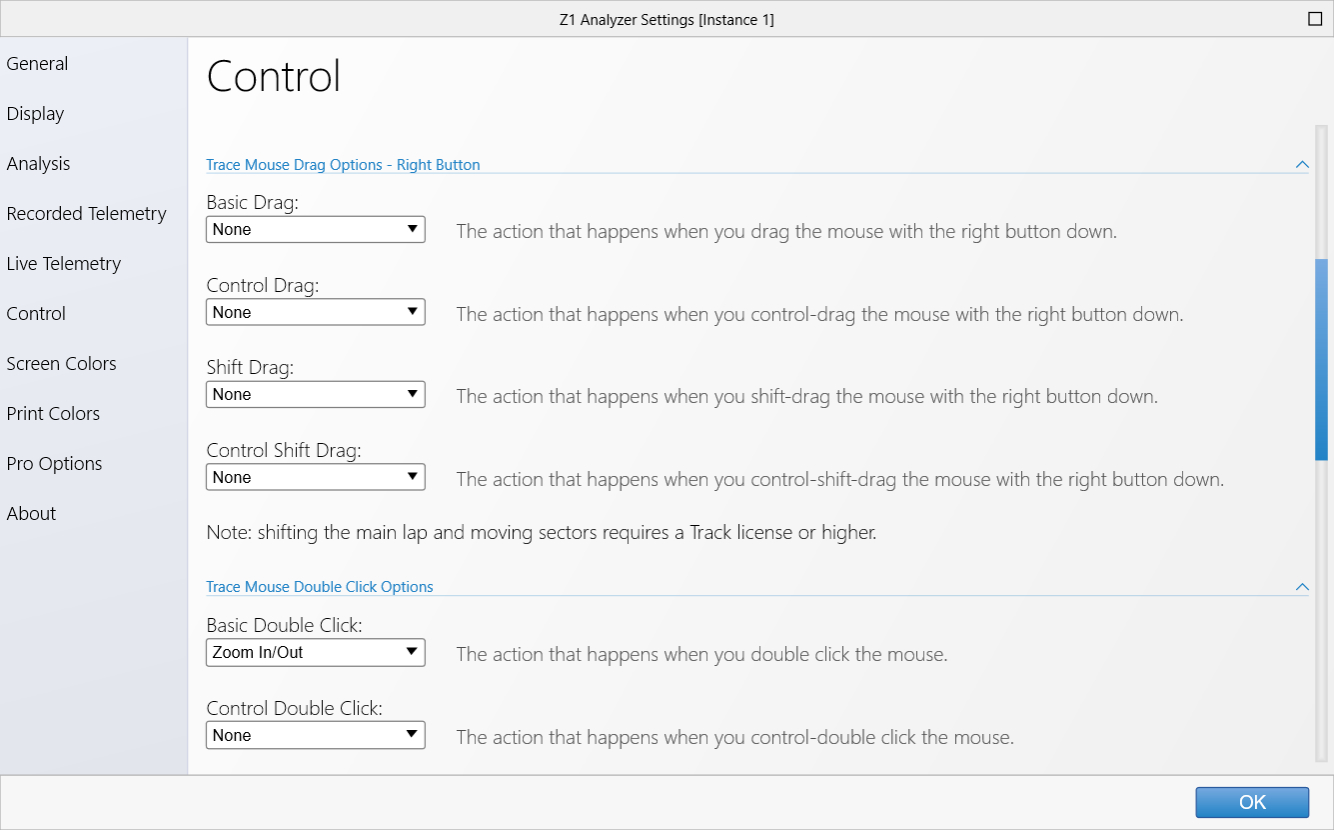Open the Basic Drag dropdown

point(316,229)
